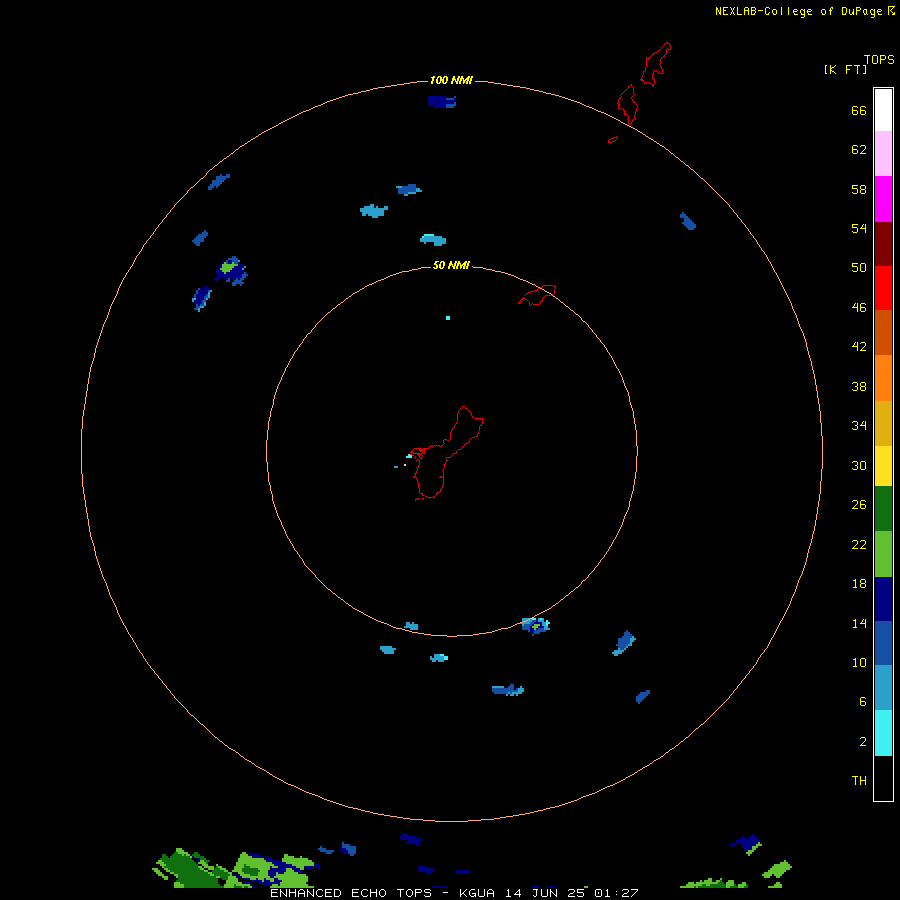Select the legend value 58
This screenshot has width=900, height=900.
[x=859, y=189]
